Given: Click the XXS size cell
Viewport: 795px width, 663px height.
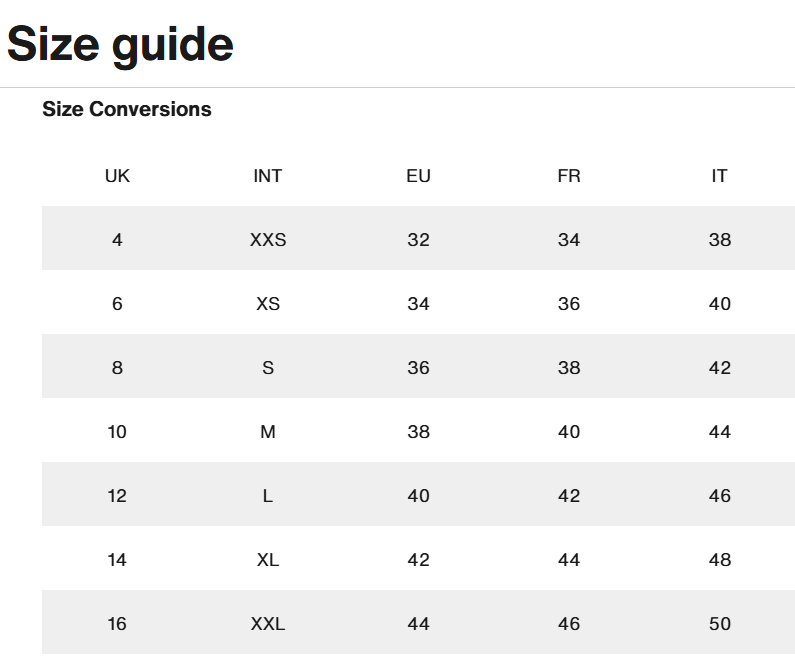Looking at the screenshot, I should tap(268, 240).
